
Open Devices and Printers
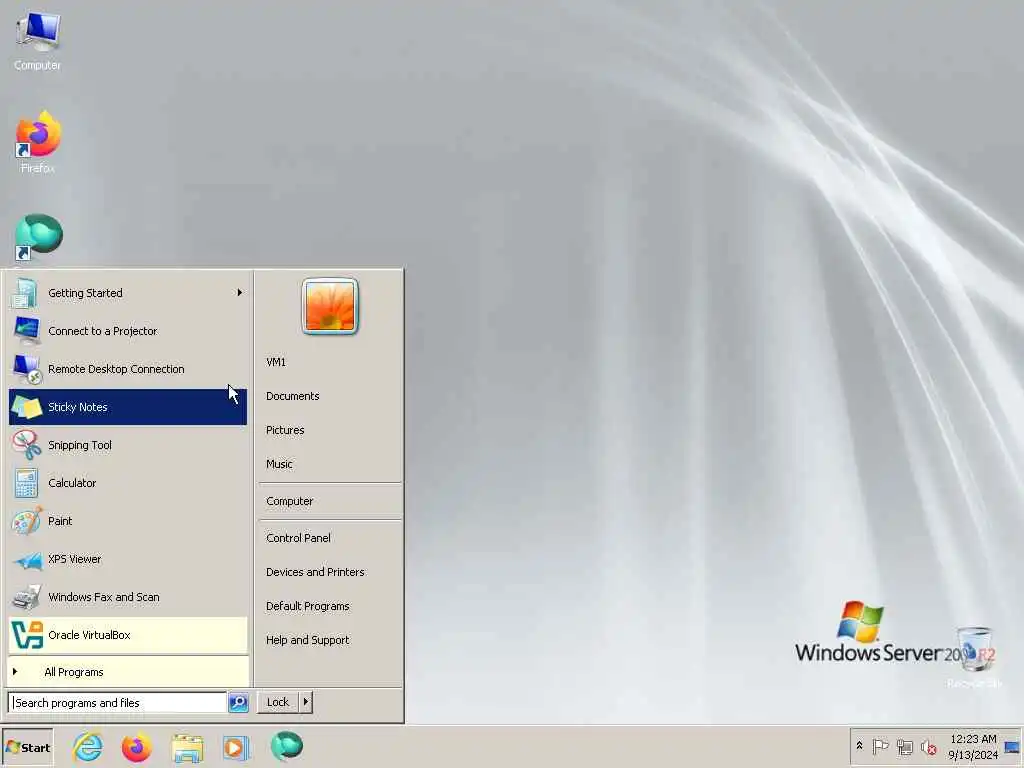click(x=315, y=571)
